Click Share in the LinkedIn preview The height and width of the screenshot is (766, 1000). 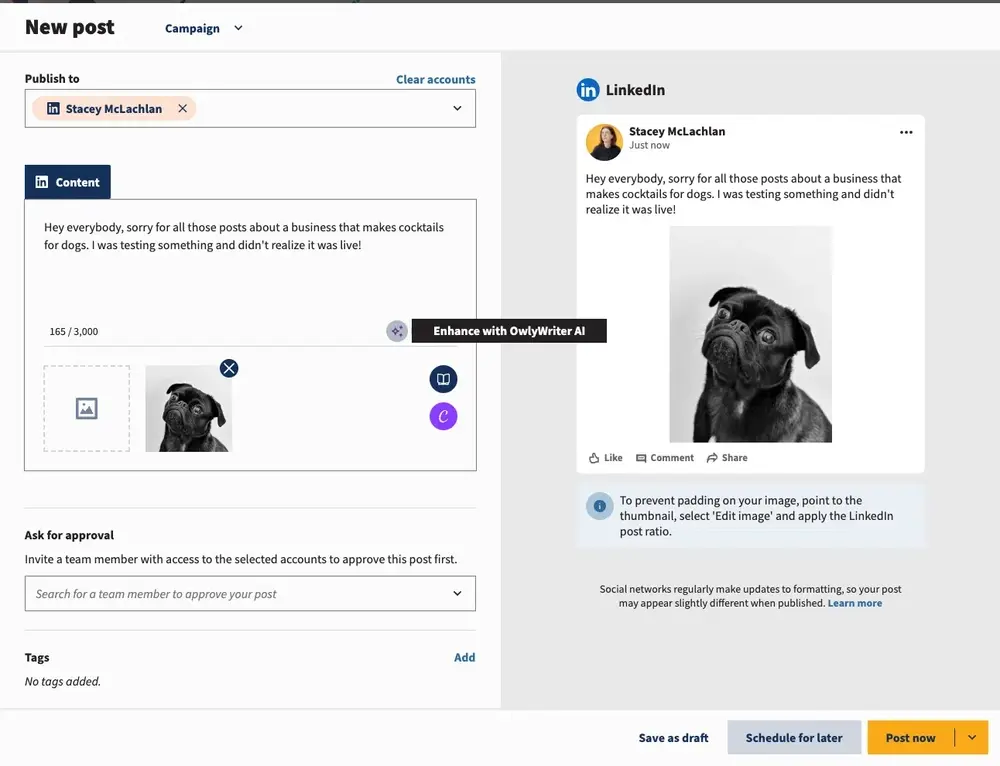pos(726,457)
